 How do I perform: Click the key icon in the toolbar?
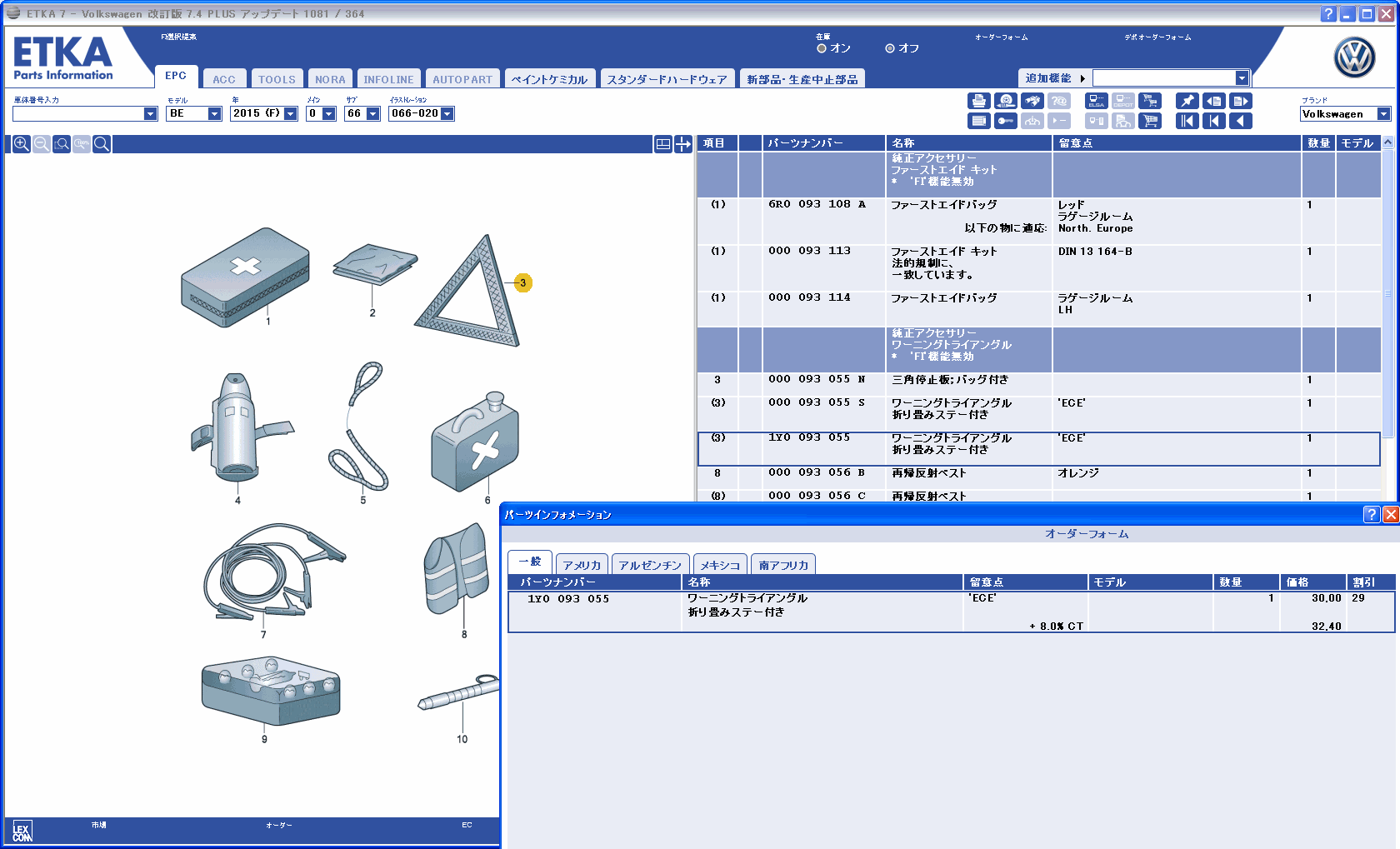pos(1006,121)
